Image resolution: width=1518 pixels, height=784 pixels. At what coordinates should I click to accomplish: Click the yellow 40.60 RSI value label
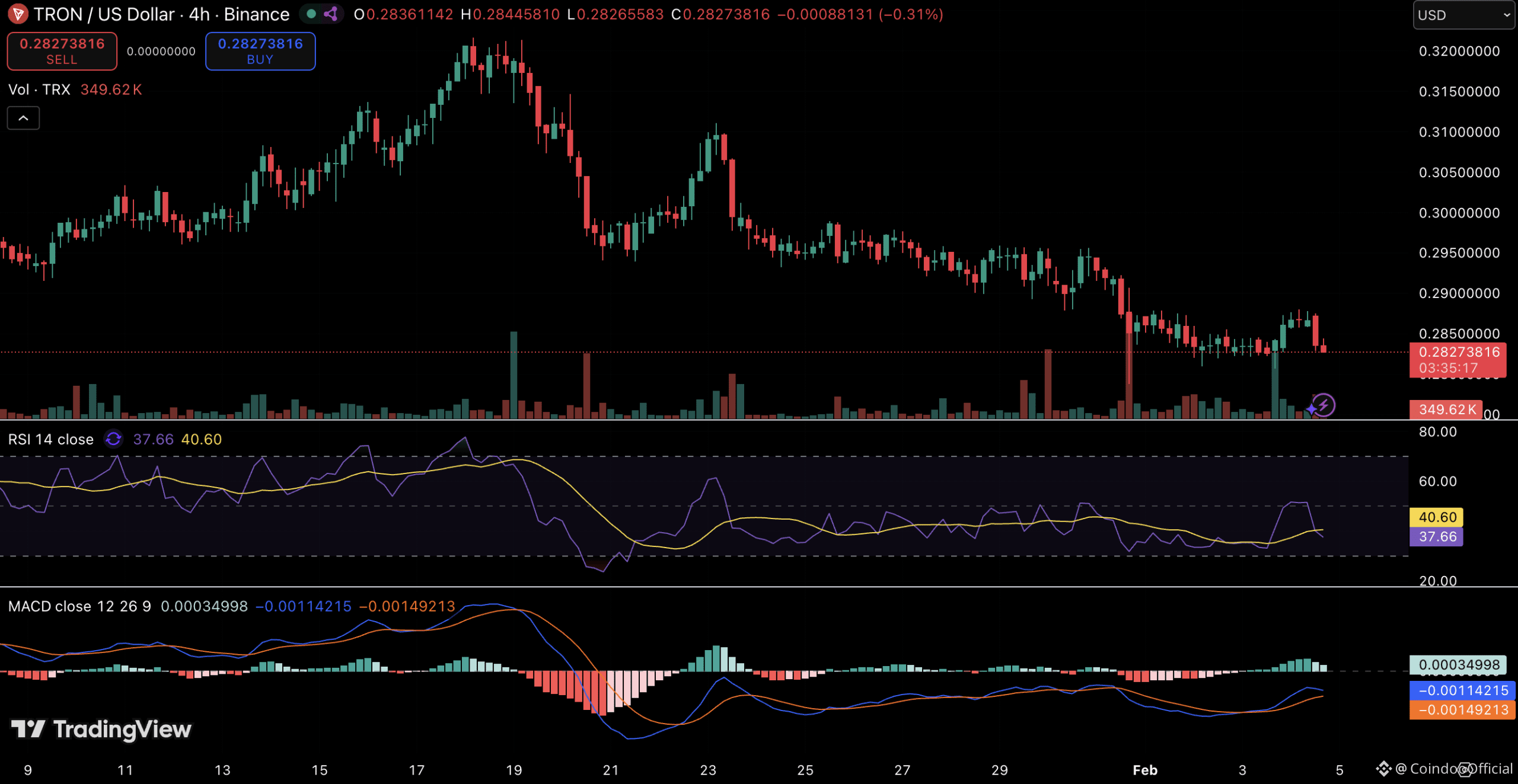click(1436, 517)
